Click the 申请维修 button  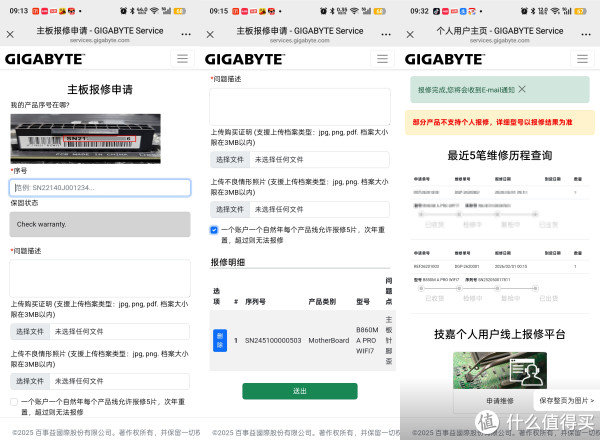(x=500, y=401)
